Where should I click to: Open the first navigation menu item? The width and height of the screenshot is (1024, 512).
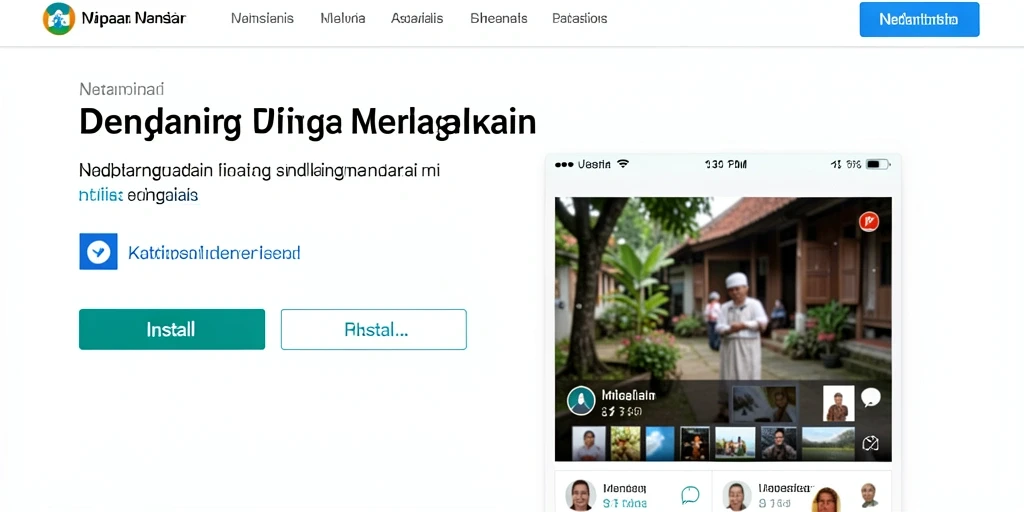coord(262,19)
